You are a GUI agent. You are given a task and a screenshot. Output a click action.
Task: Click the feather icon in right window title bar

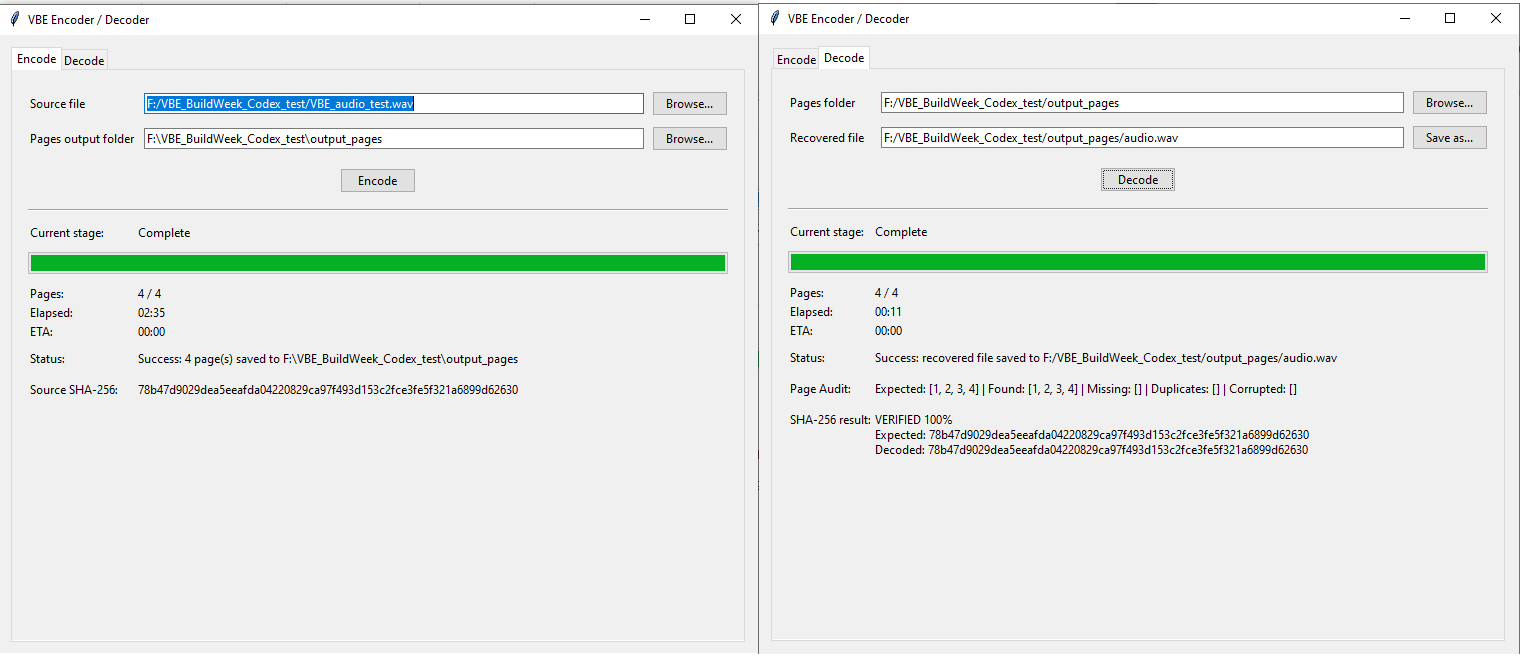(x=775, y=18)
